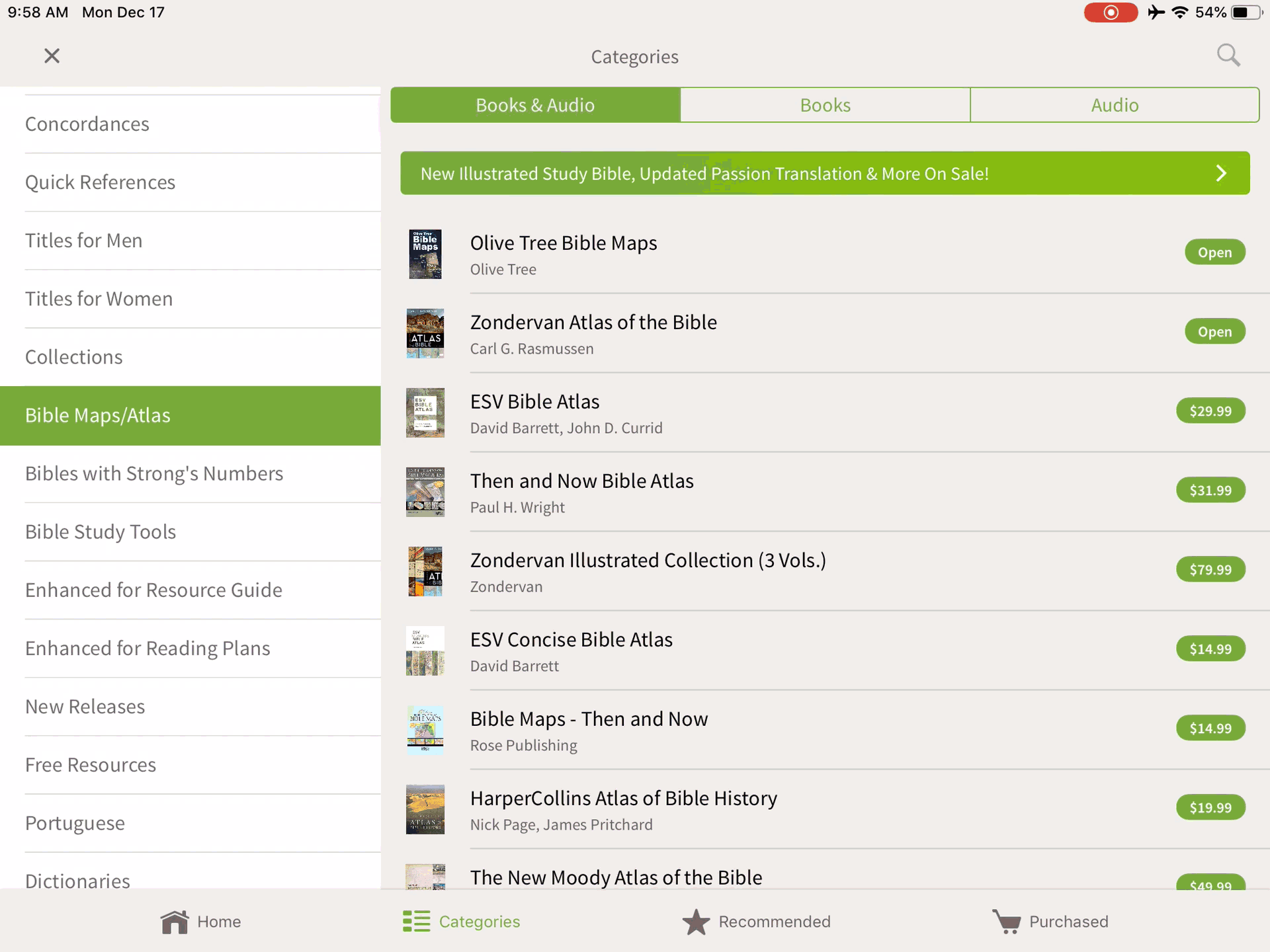Tap the ESV Bible Atlas cover thumbnail

425,413
